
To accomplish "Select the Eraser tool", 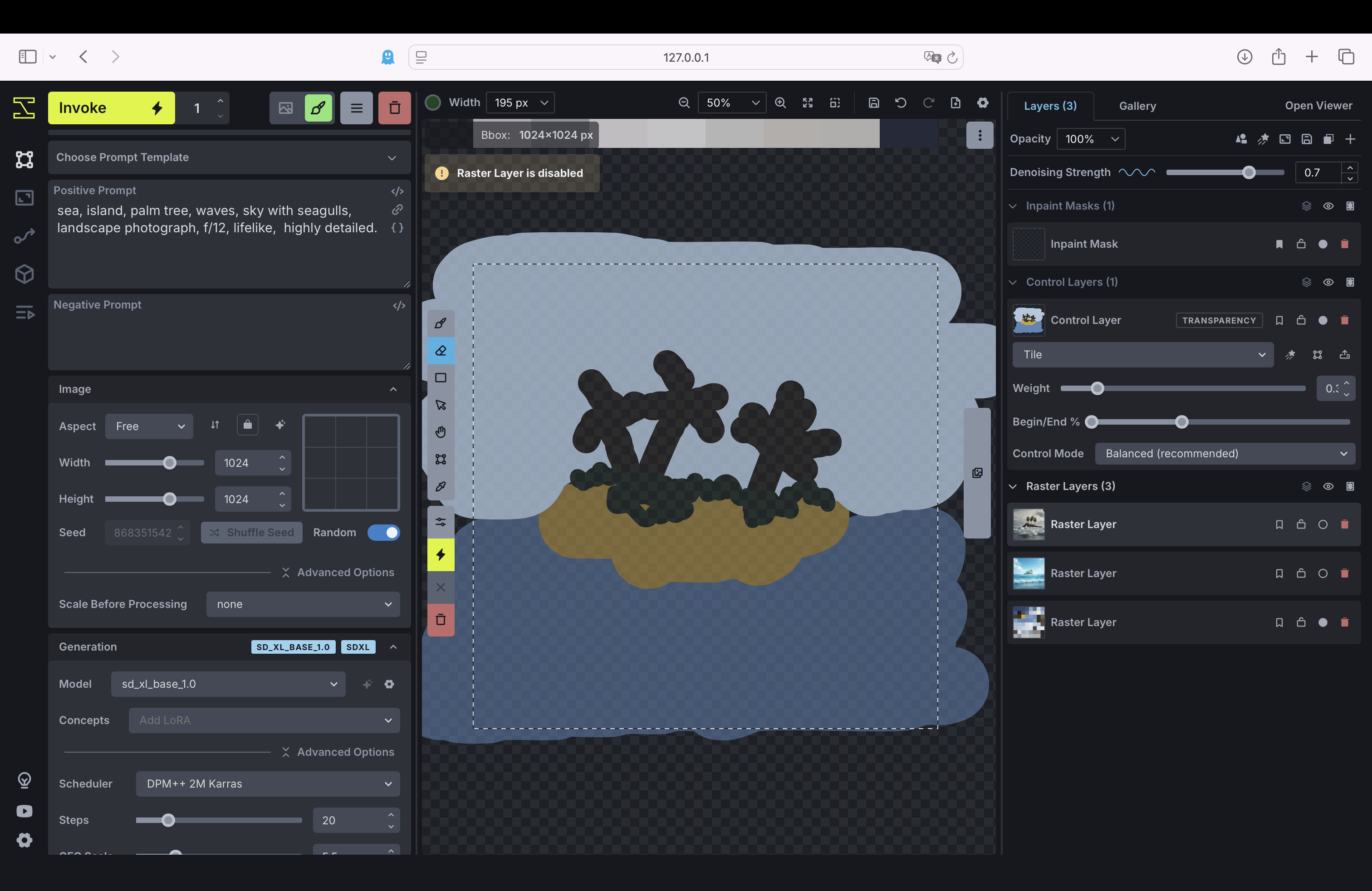I will 441,350.
